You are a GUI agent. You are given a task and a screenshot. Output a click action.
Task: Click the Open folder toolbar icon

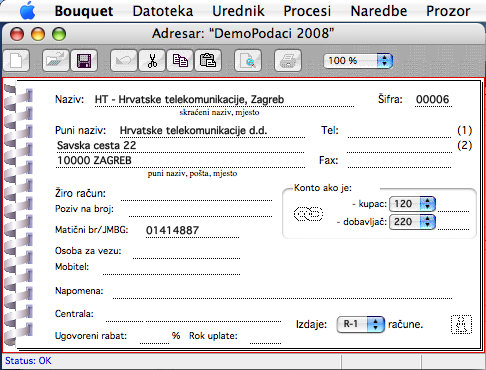[56, 61]
